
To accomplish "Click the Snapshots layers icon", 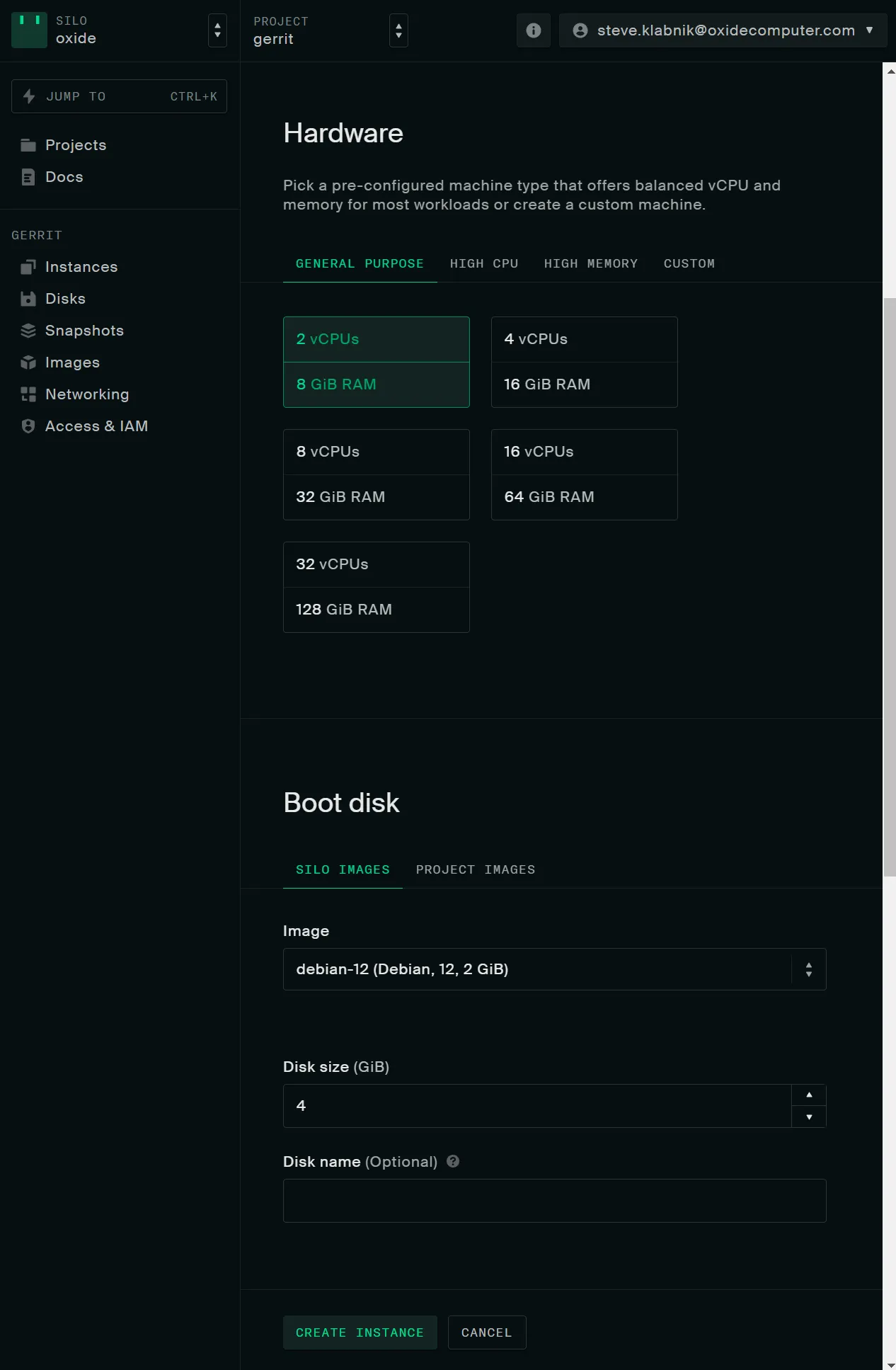I will coord(28,331).
